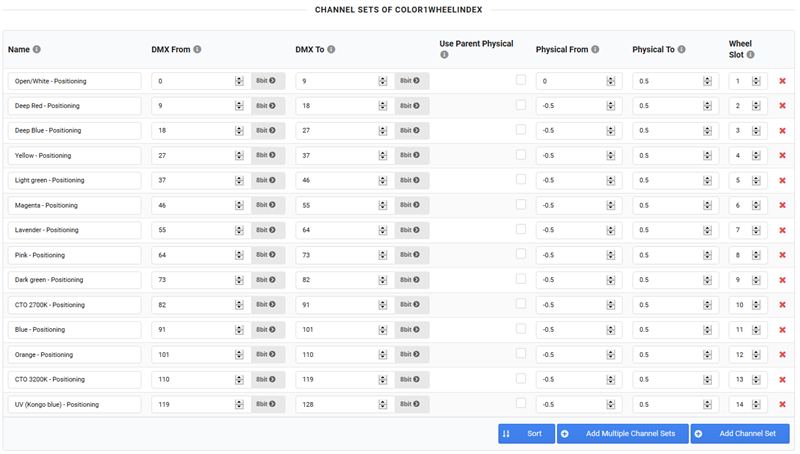Click Wheel Slot field showing 10

[x=748, y=305]
